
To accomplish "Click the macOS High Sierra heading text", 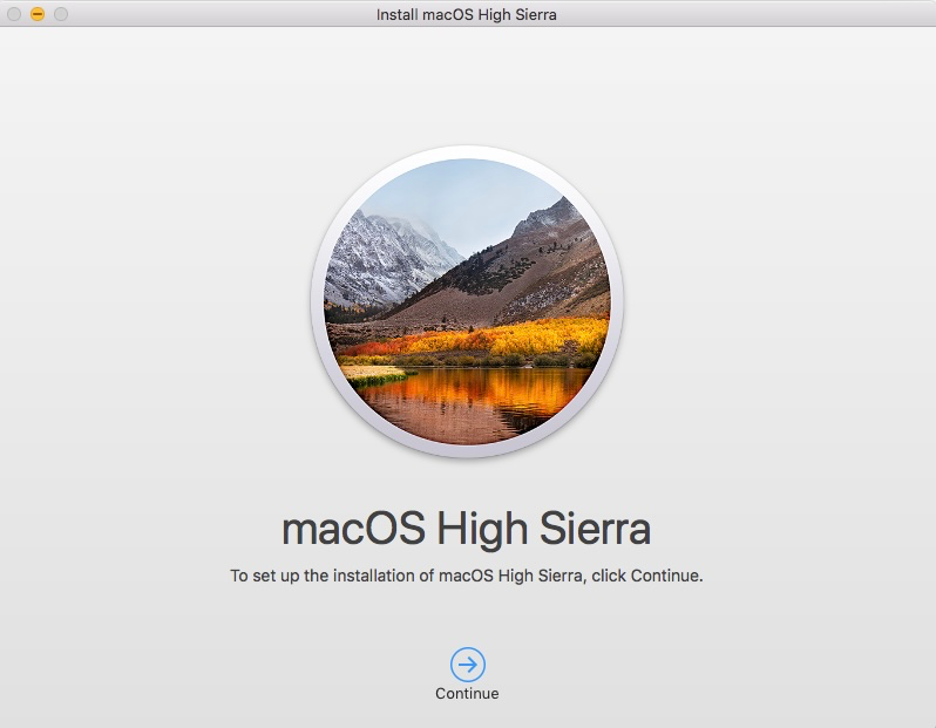I will 467,527.
